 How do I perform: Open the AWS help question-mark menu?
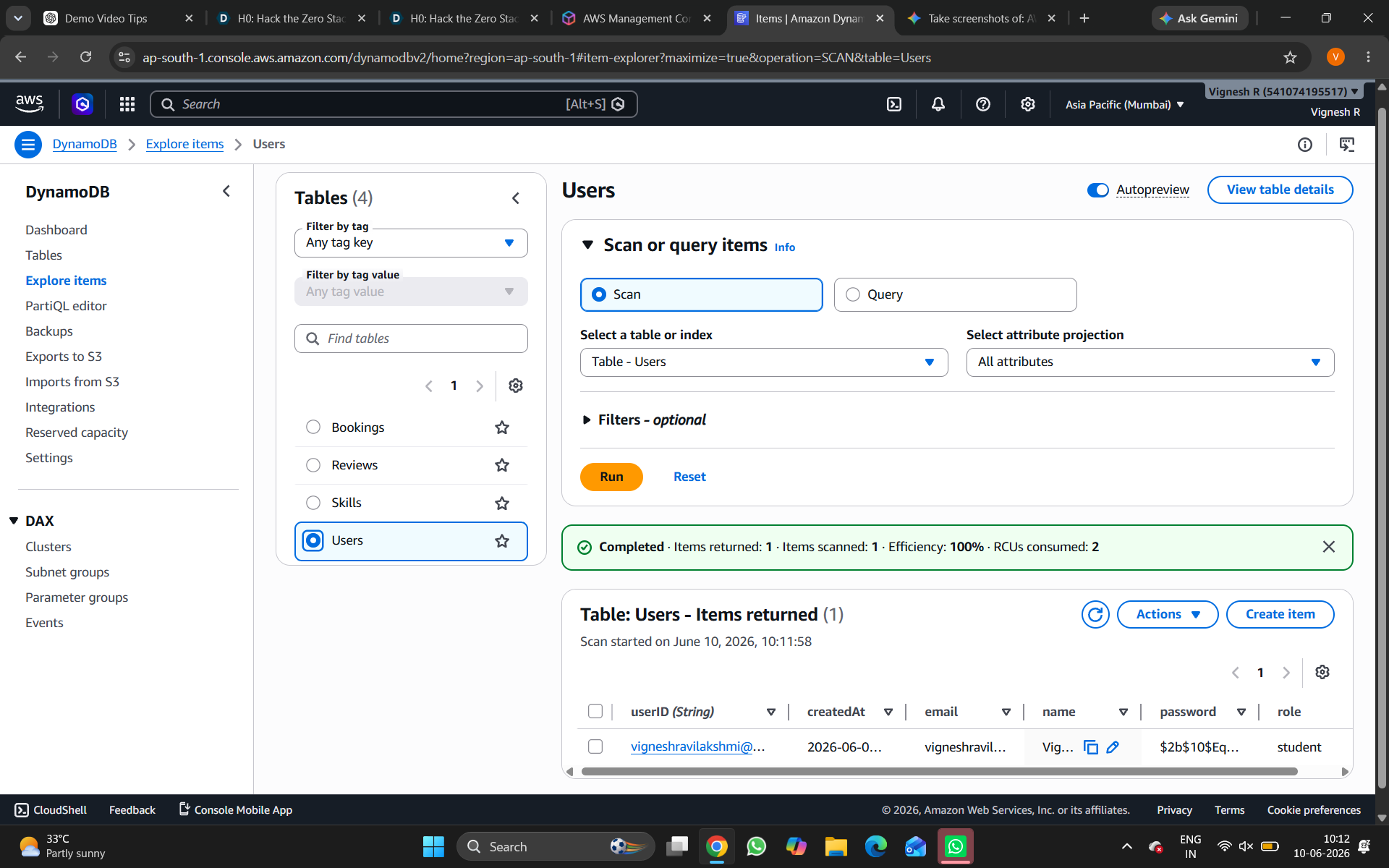[982, 104]
